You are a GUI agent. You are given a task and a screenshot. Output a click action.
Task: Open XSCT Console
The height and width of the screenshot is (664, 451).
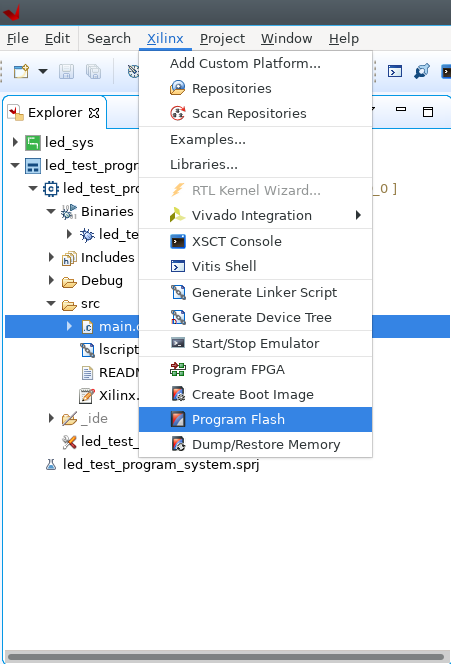(x=255, y=241)
